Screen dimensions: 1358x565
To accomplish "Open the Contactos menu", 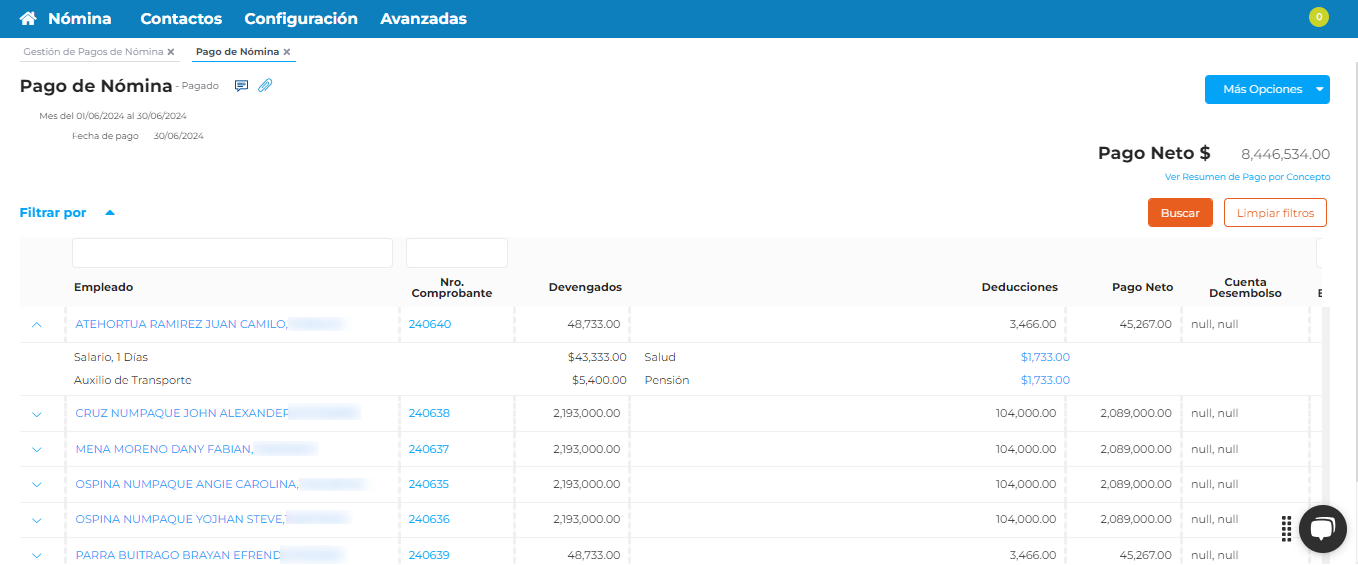I will [181, 19].
